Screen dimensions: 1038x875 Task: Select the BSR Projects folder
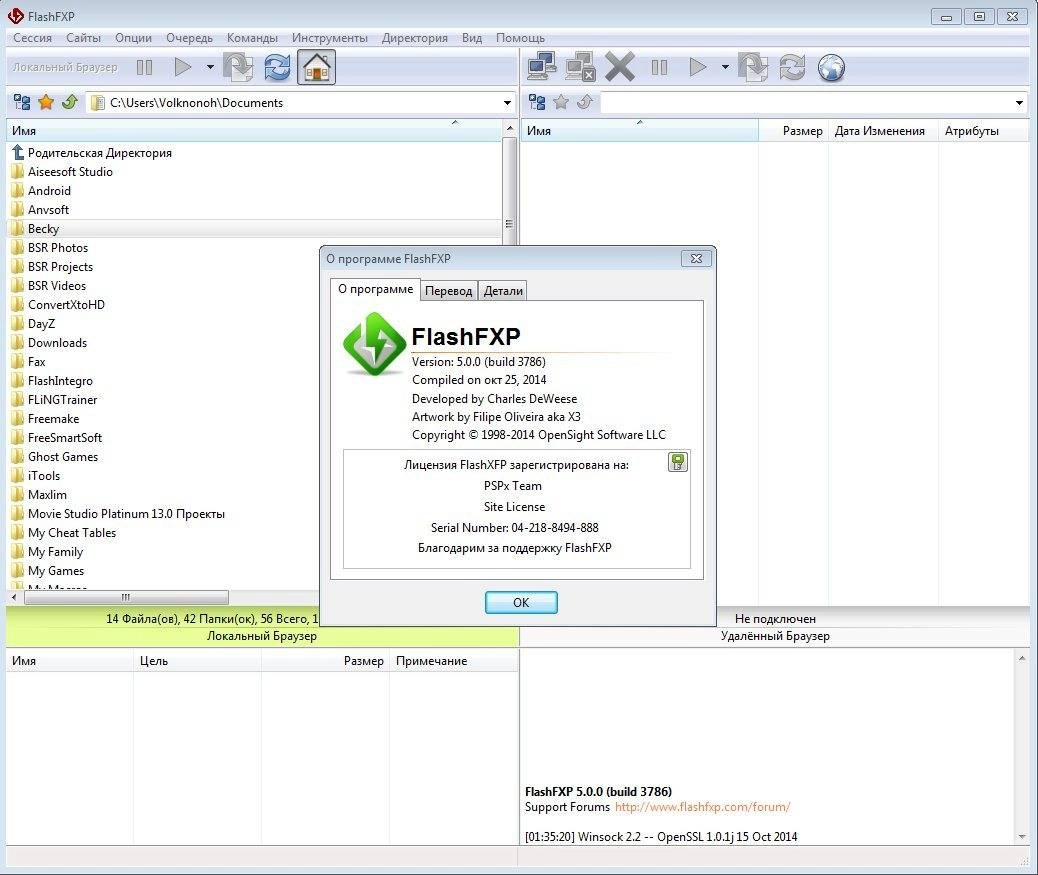60,267
